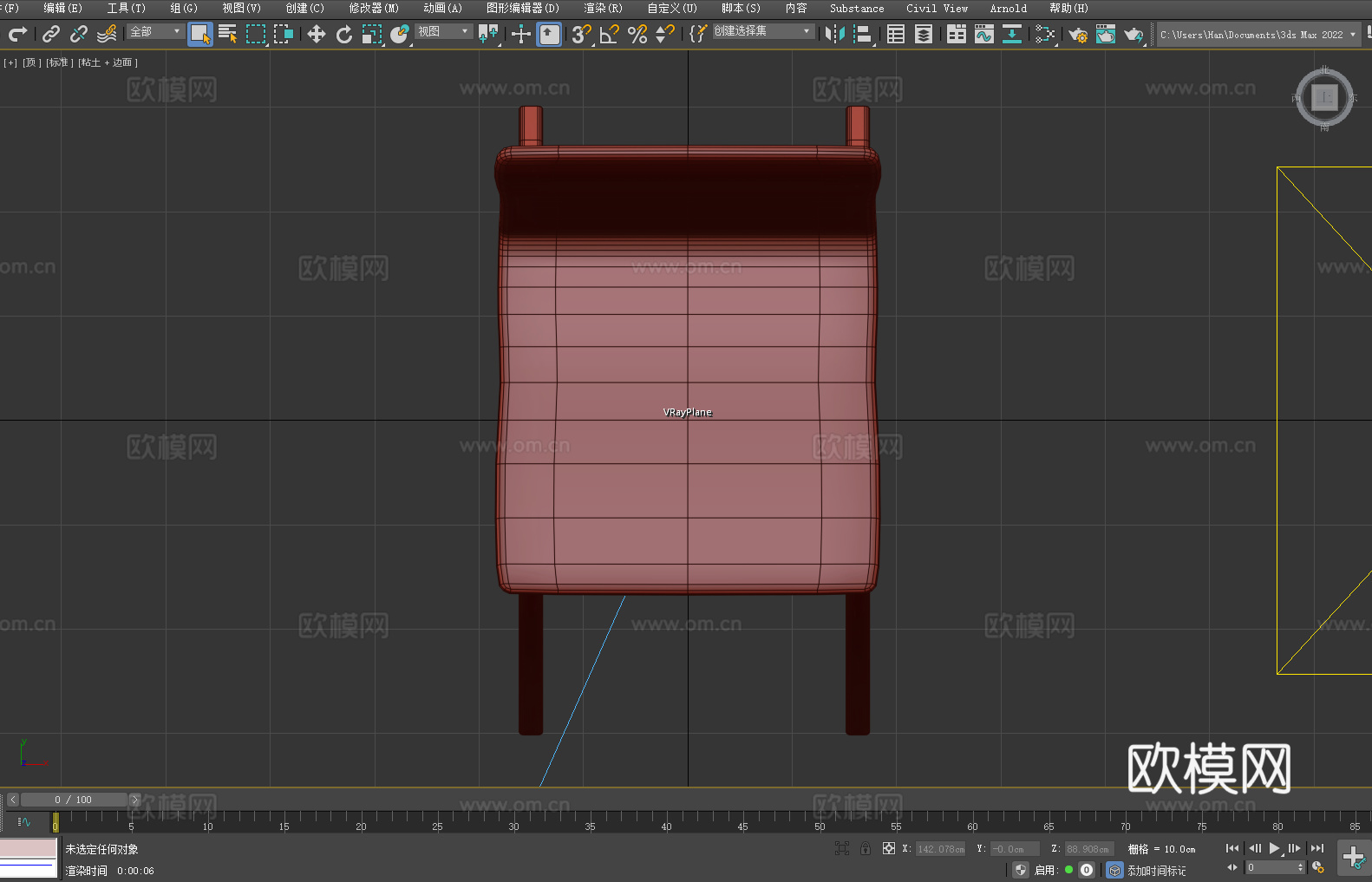The height and width of the screenshot is (882, 1372).
Task: Click the pink material color swatch
Action: [x=29, y=848]
